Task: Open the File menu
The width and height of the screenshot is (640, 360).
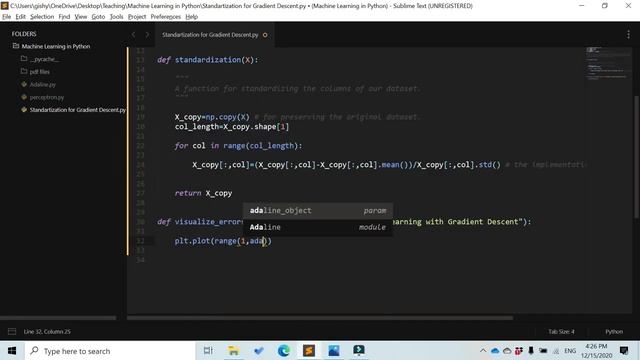Action: [7, 17]
